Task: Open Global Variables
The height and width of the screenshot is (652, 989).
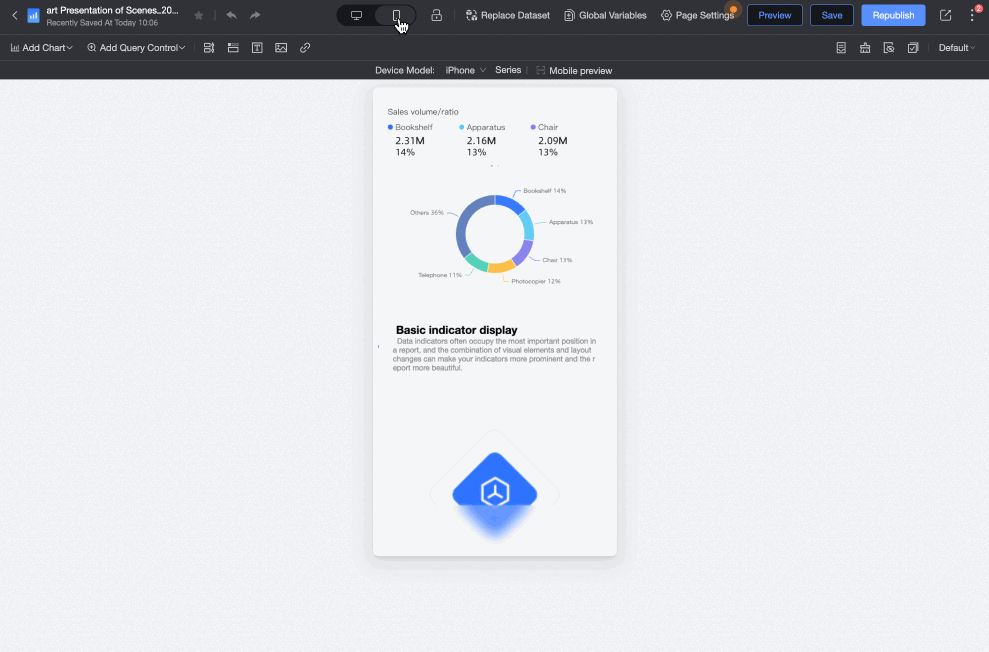Action: (605, 15)
